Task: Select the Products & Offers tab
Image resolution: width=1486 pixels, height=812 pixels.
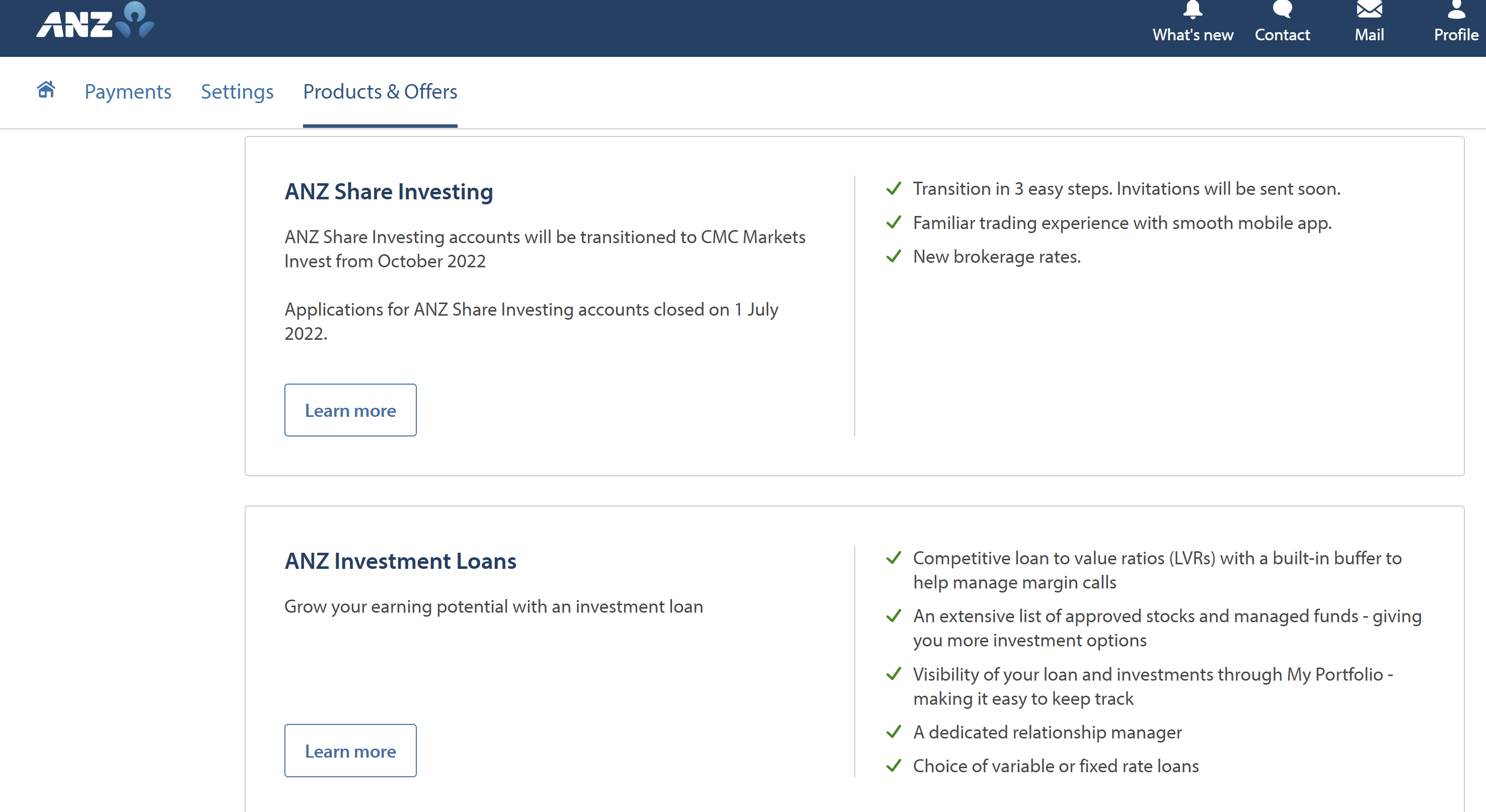Action: [x=380, y=92]
